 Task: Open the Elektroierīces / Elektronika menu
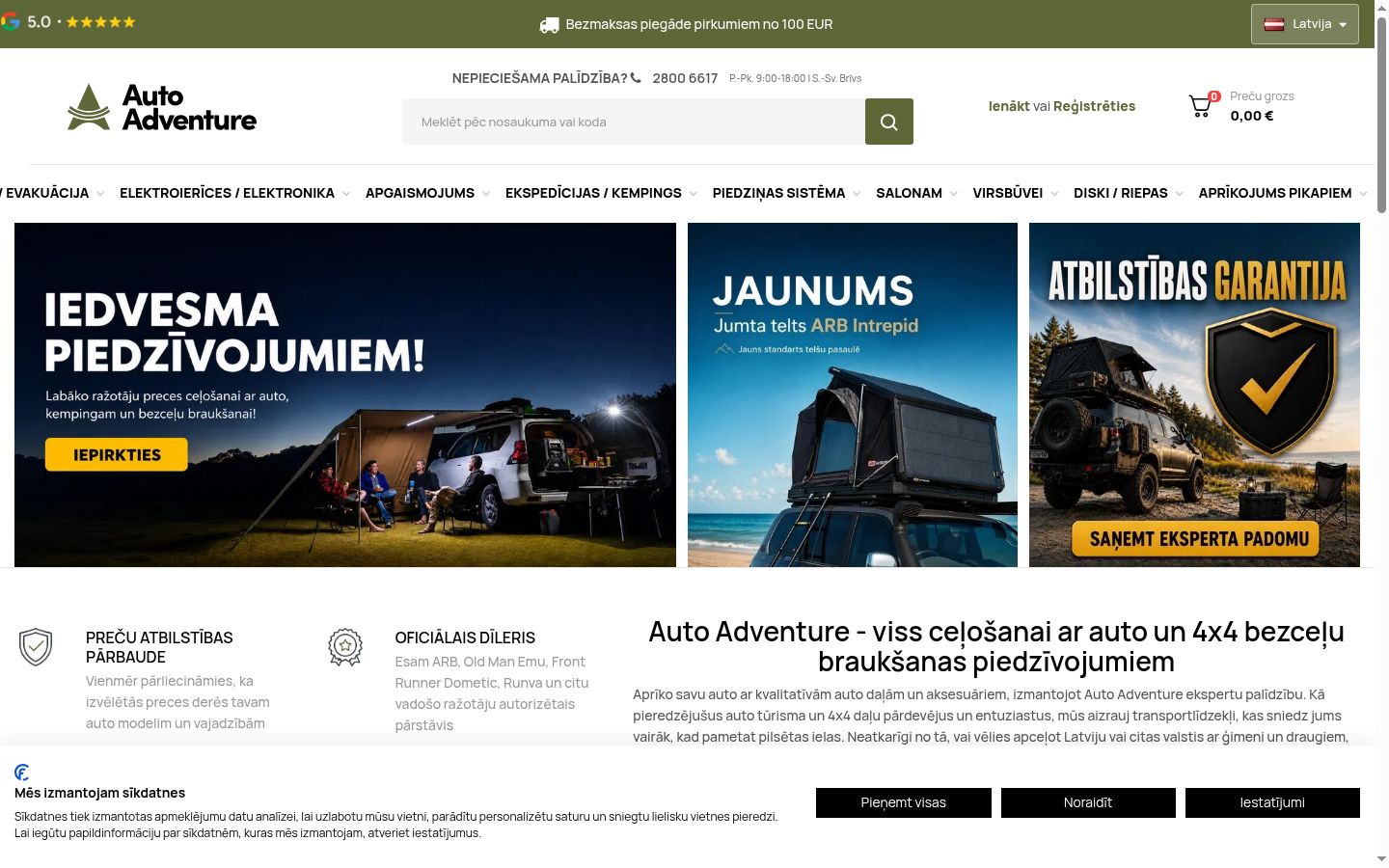tap(227, 193)
